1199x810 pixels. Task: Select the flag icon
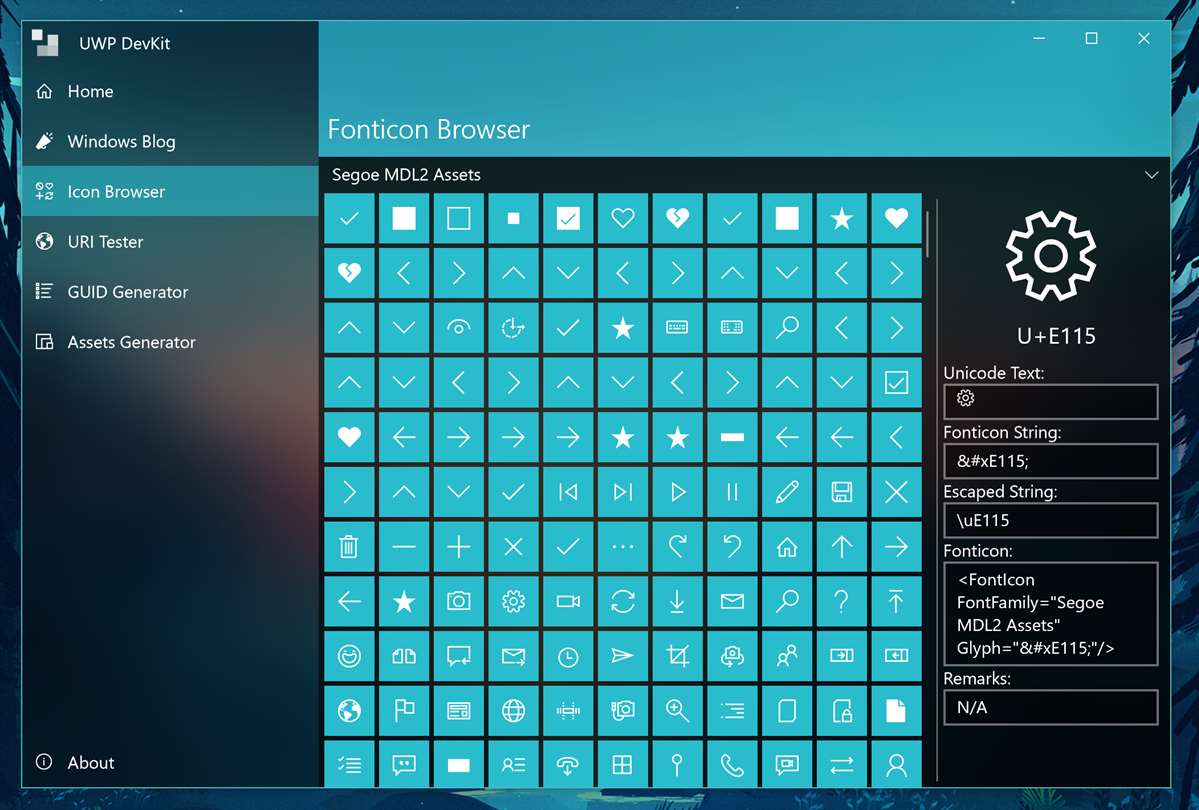click(404, 711)
